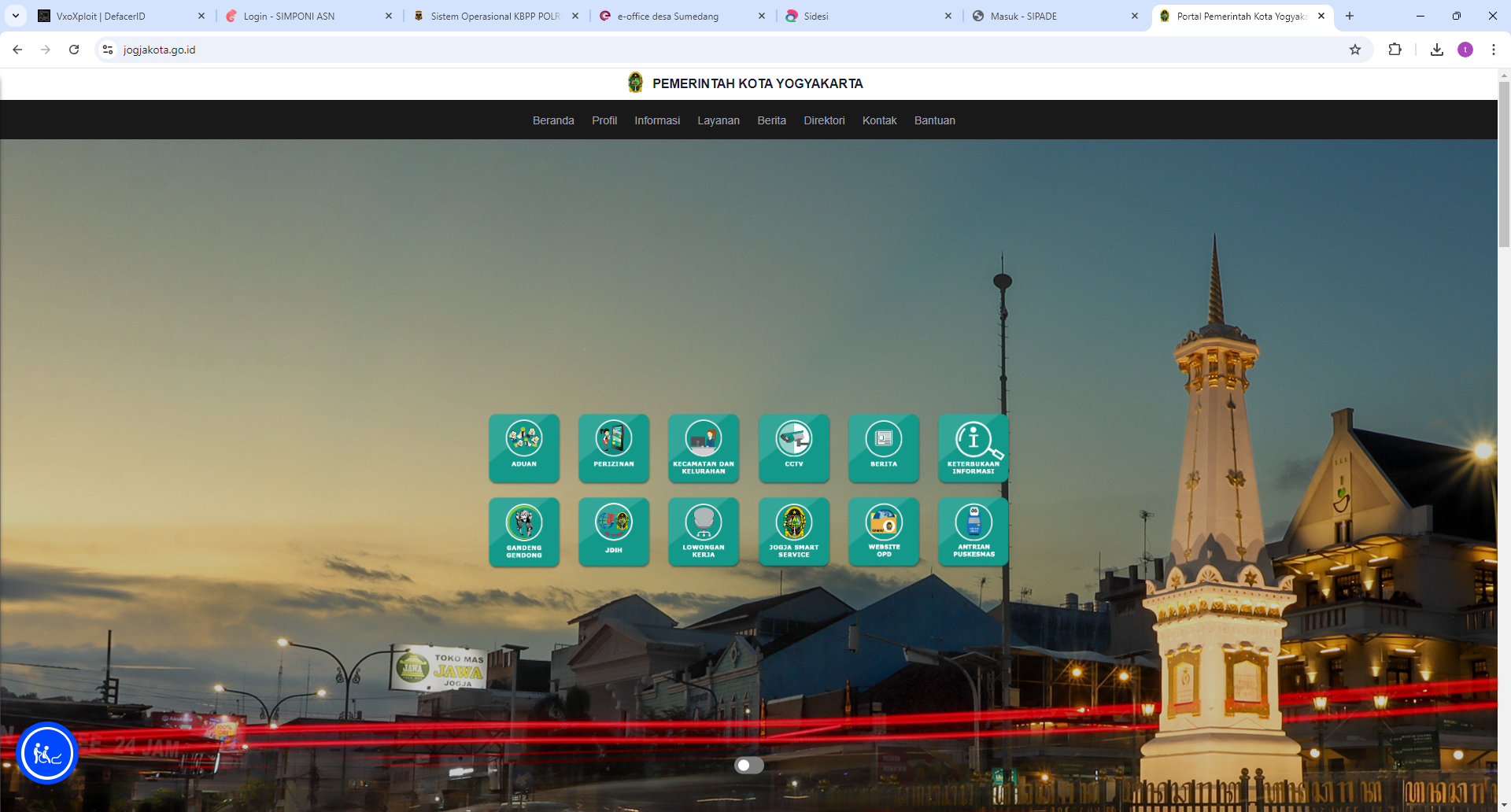Open Kecamatan dan Kelurahan tile
The image size is (1511, 812).
click(704, 448)
